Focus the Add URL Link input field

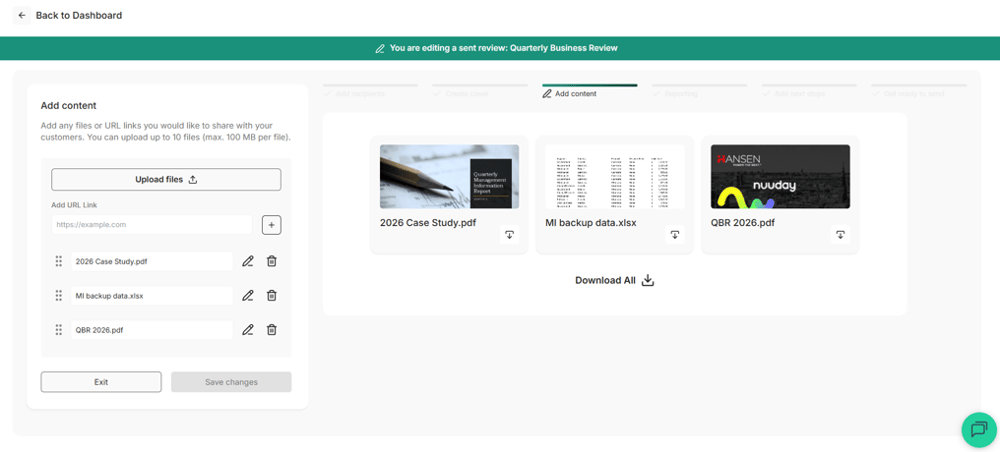(x=152, y=224)
